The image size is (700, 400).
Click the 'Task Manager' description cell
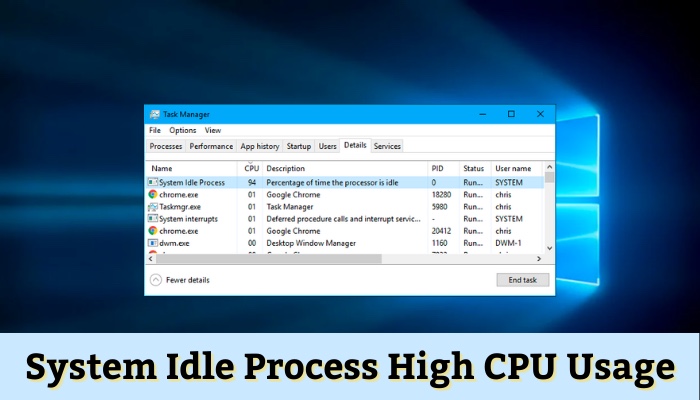[x=290, y=207]
